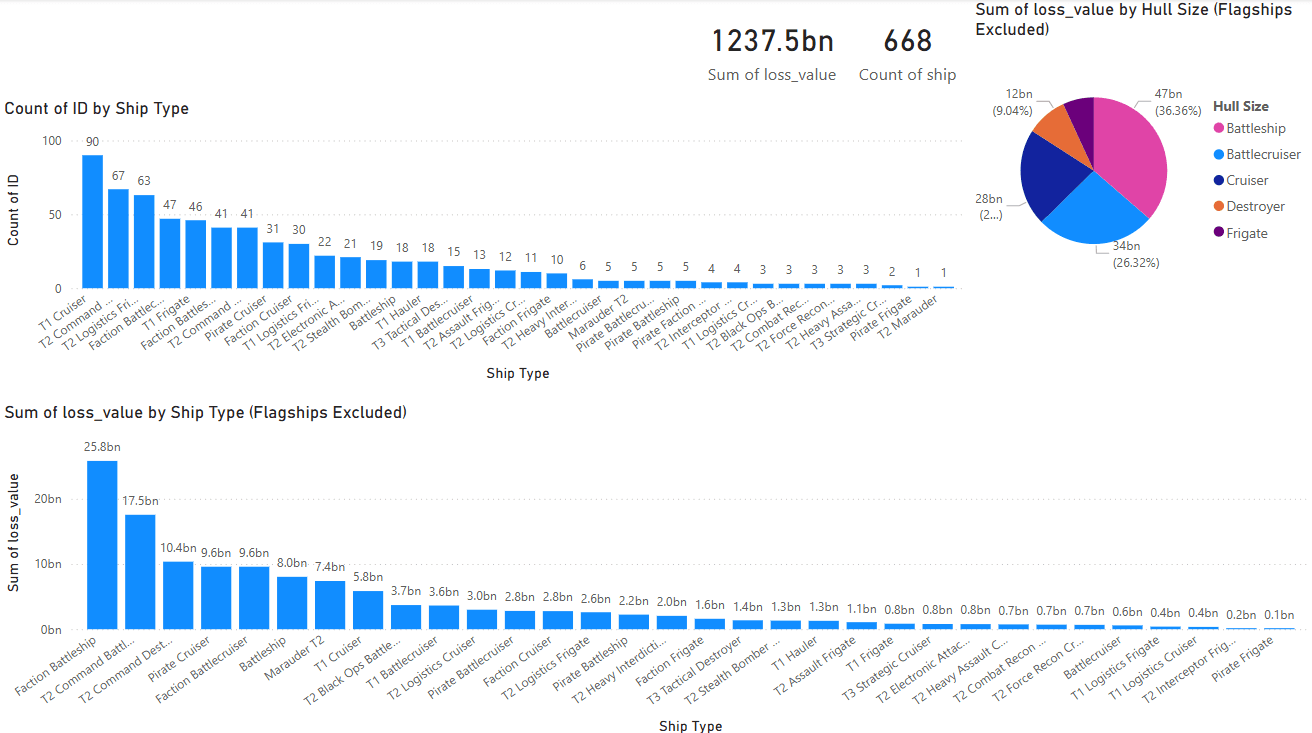Select the Marauder T2 7.4bn bar

pos(331,605)
